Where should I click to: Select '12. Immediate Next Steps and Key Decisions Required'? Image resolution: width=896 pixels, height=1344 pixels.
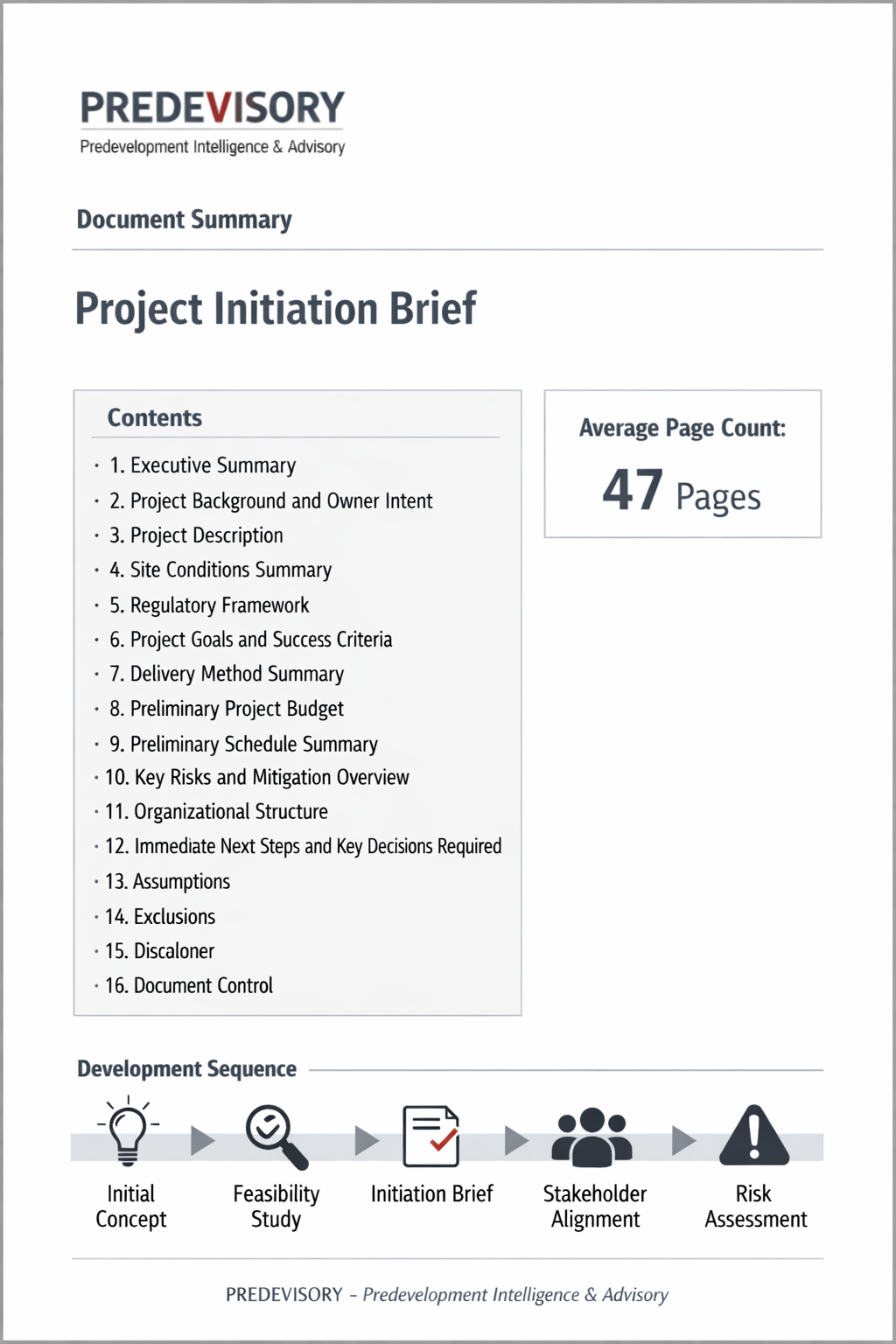(303, 846)
